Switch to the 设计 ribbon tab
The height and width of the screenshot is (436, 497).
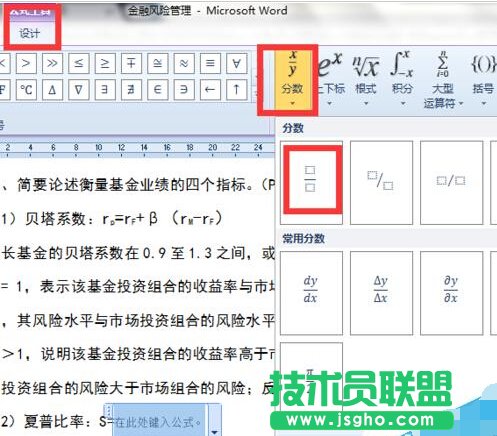coord(30,33)
